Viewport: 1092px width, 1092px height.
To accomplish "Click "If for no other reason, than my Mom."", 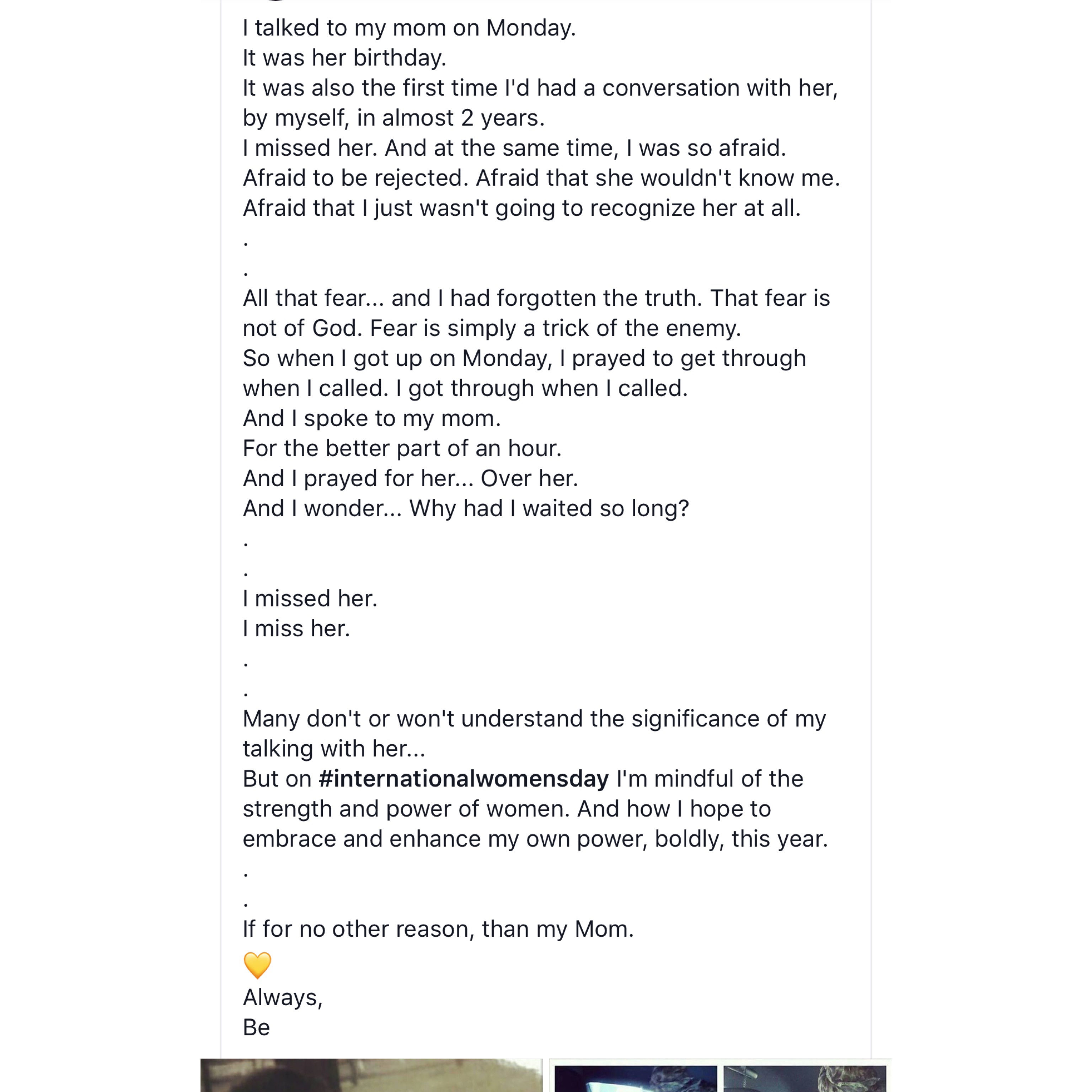I will point(438,929).
